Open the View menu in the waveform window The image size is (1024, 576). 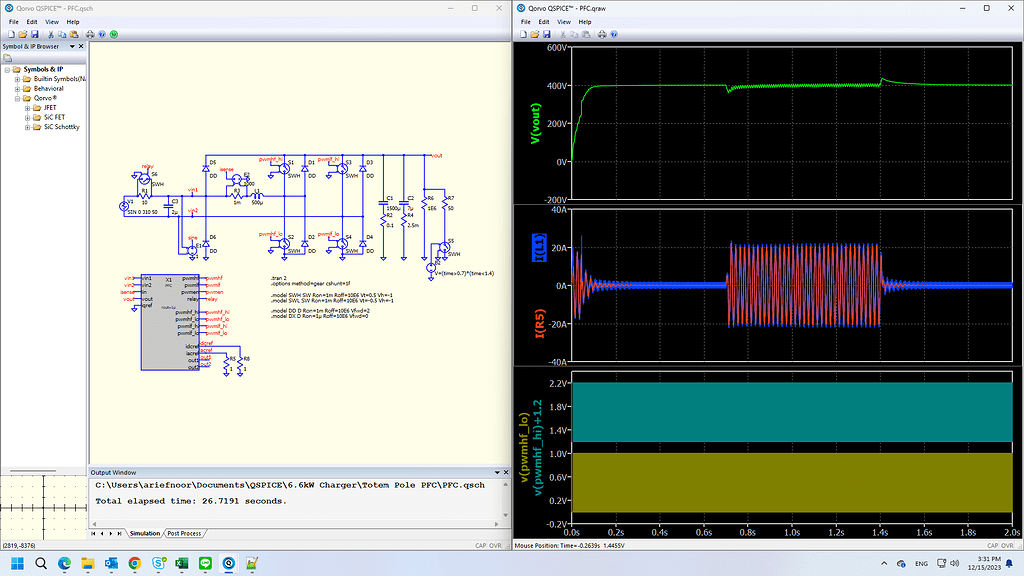[x=563, y=21]
